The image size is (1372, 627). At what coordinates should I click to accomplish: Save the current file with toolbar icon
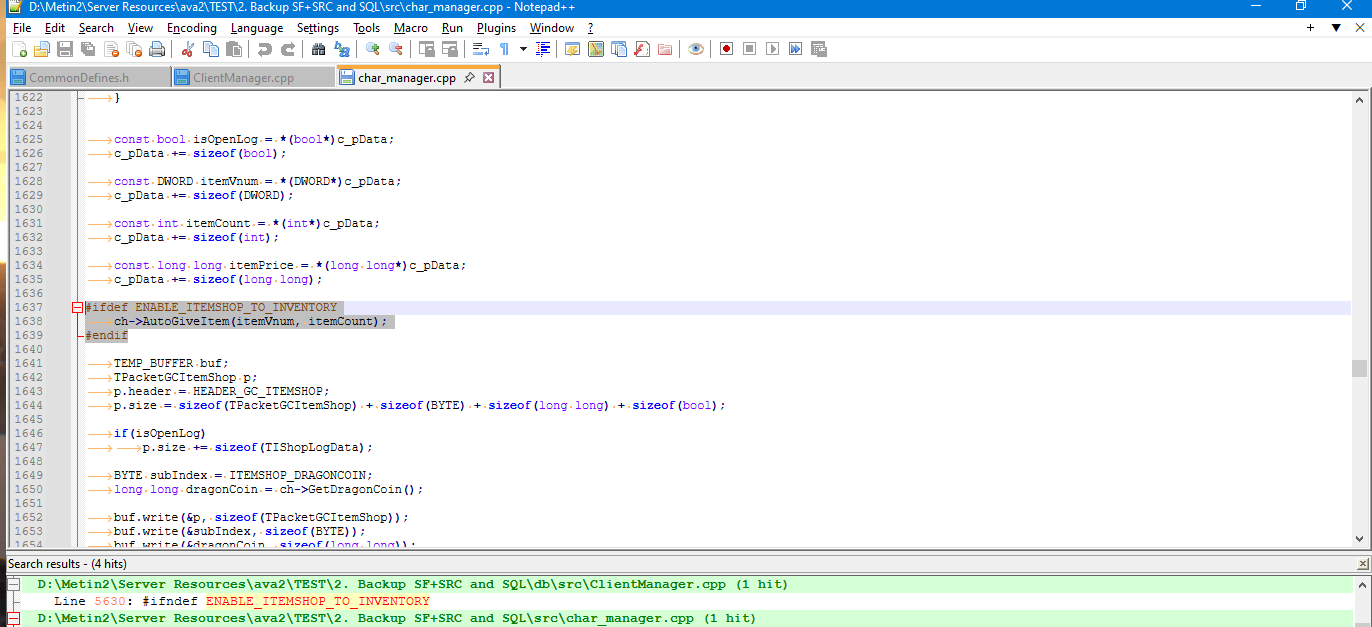click(x=65, y=49)
